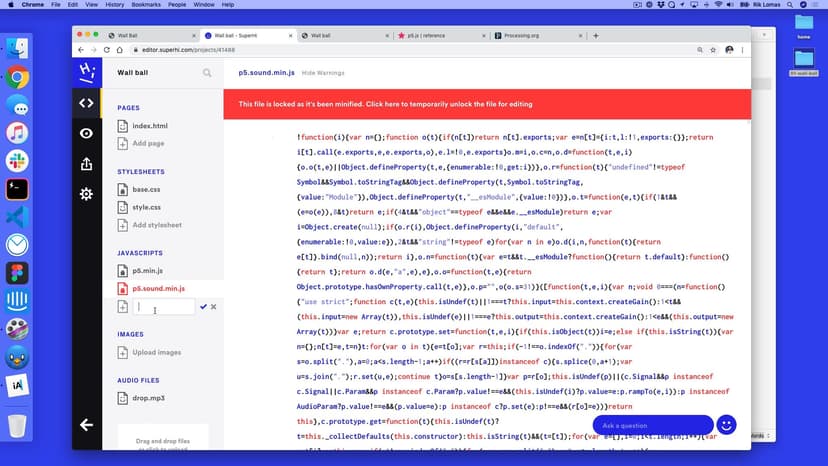The width and height of the screenshot is (828, 466).
Task: Click the red banner to unlock file
Action: [385, 104]
